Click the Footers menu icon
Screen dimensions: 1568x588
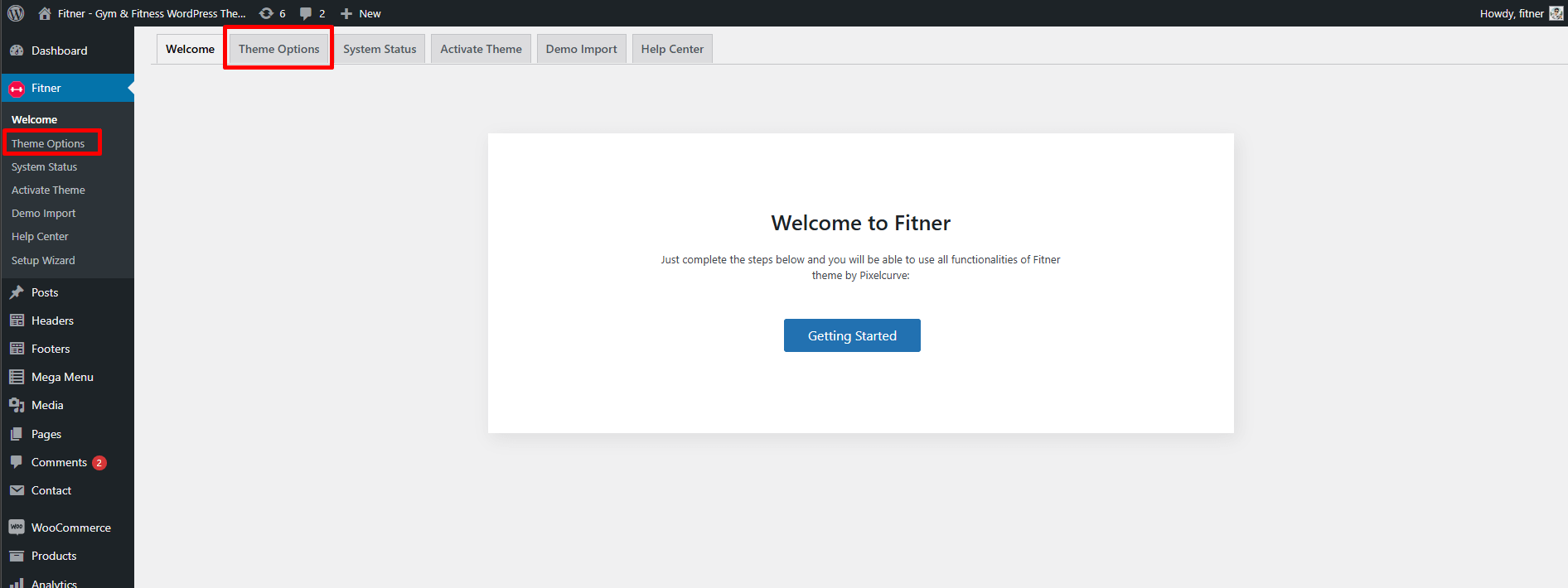click(x=17, y=349)
